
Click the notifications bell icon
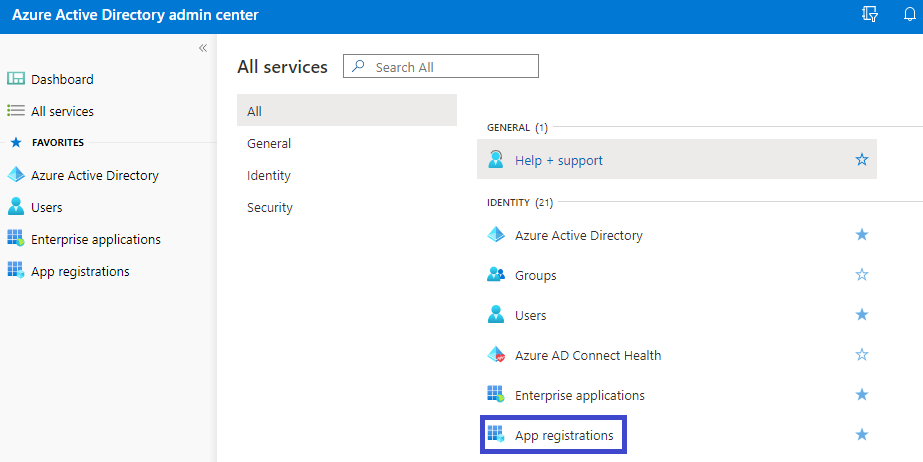(909, 14)
